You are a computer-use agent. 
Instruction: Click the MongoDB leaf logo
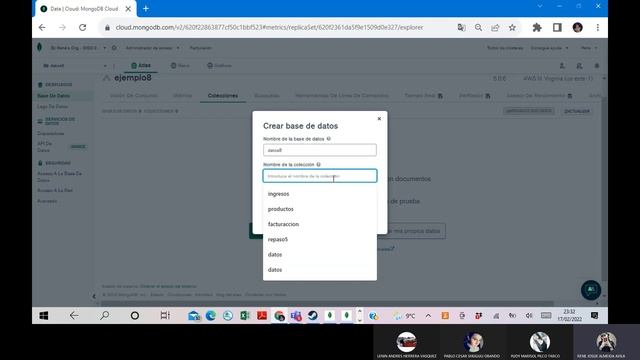coord(40,47)
